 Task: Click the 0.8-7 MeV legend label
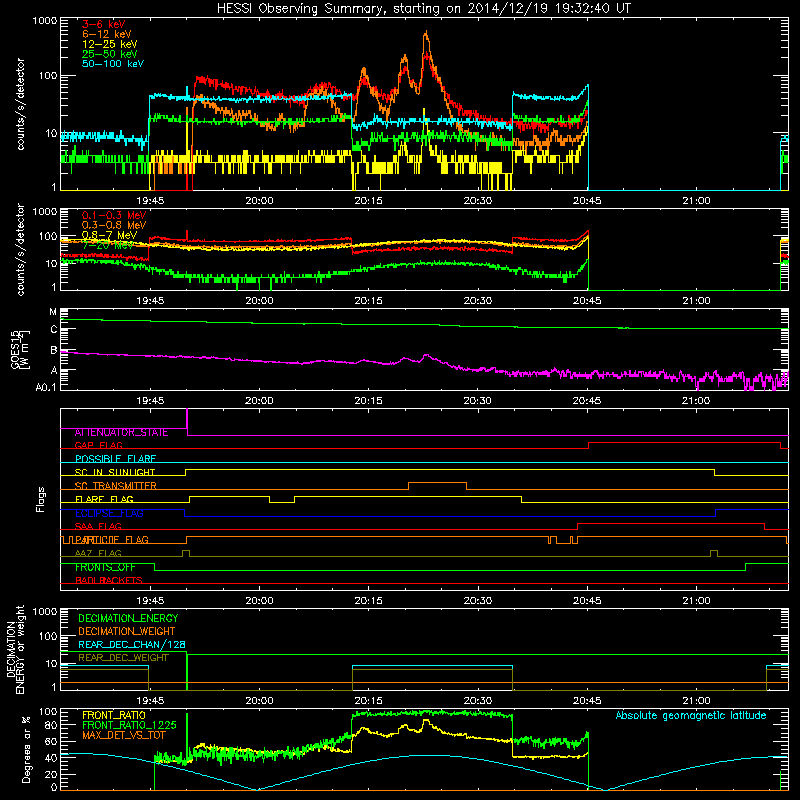110,235
